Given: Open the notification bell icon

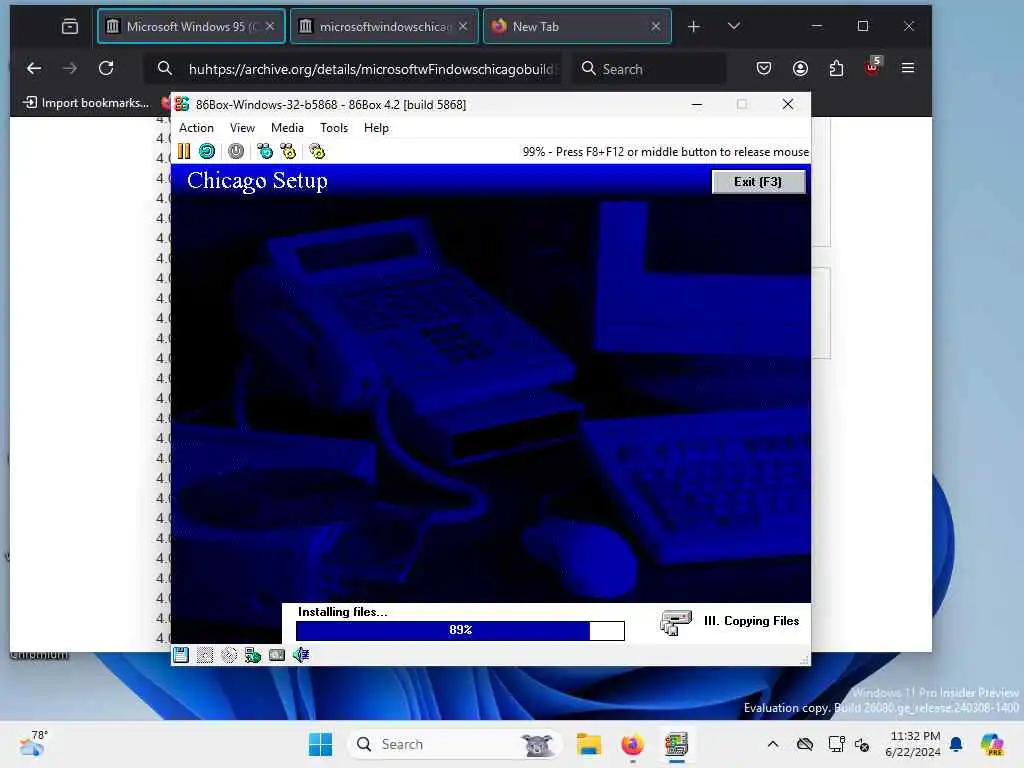Looking at the screenshot, I should tap(956, 744).
